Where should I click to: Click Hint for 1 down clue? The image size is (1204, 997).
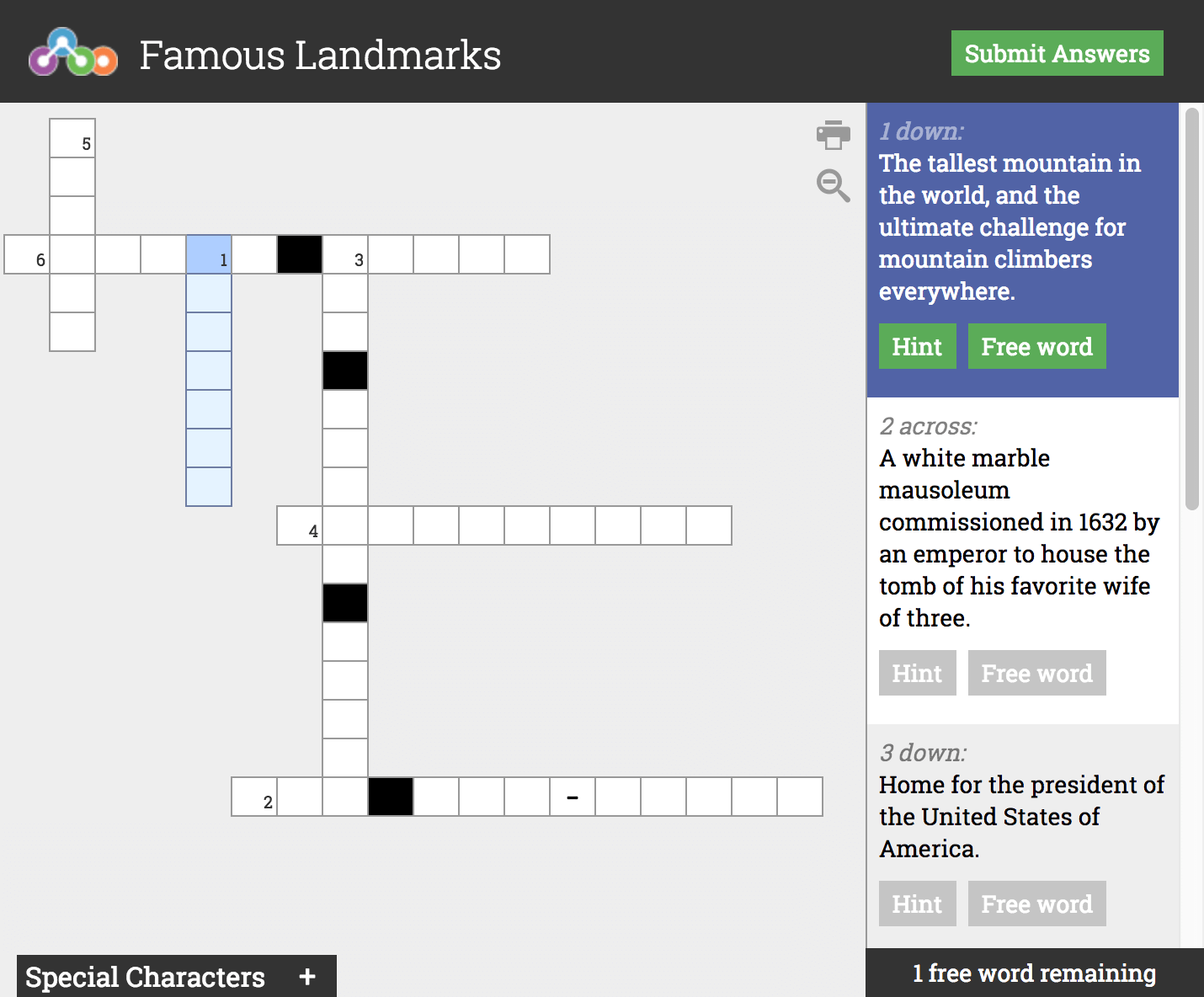pyautogui.click(x=917, y=346)
